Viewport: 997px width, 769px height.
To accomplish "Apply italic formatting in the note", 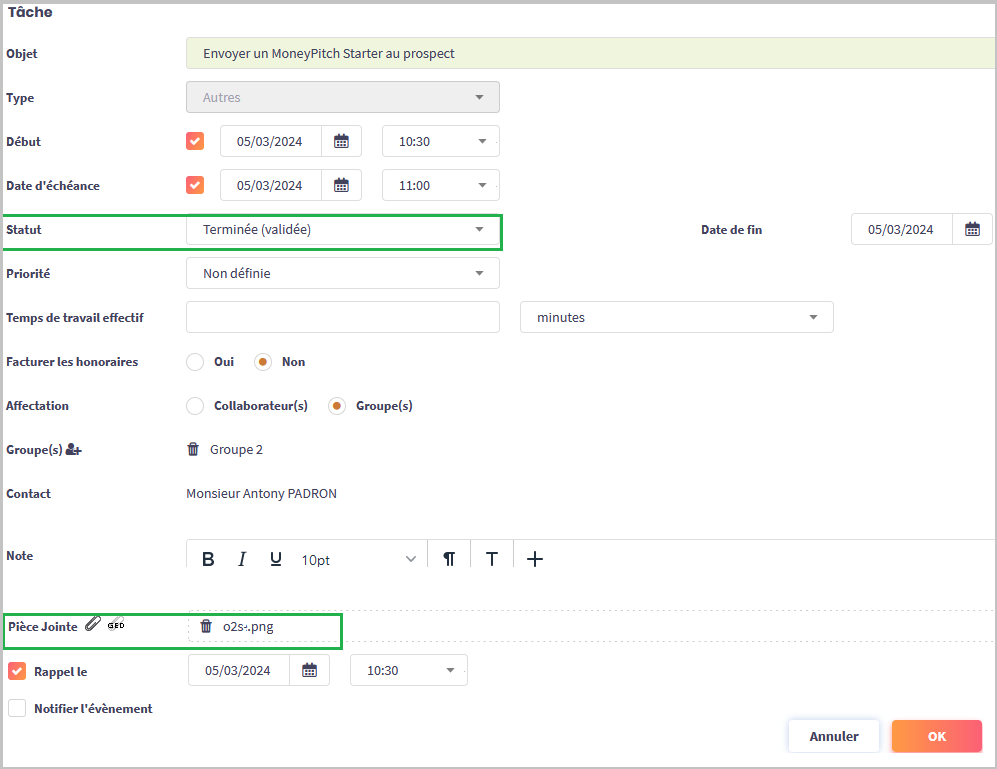I will pos(242,560).
